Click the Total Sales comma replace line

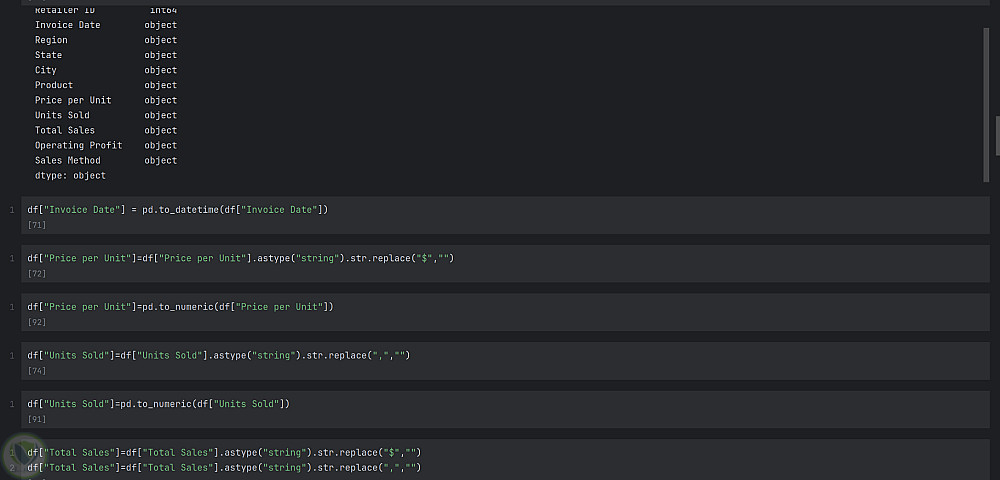pyautogui.click(x=225, y=467)
